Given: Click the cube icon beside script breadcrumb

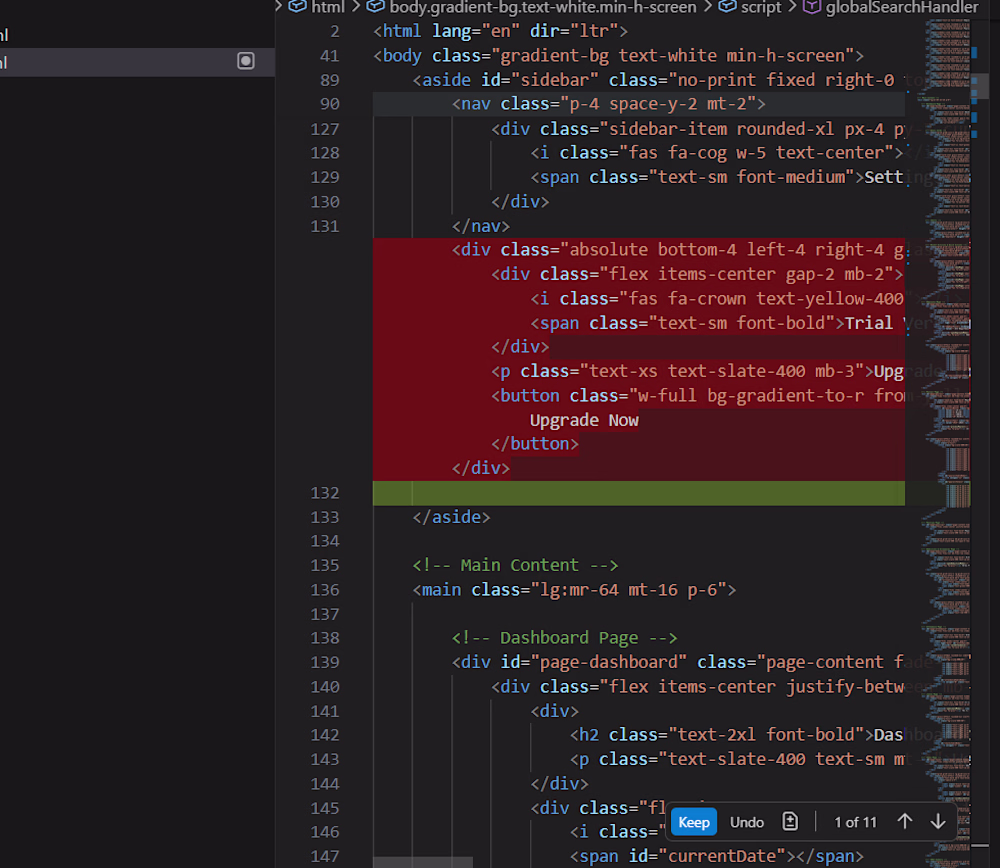Looking at the screenshot, I should pos(727,7).
